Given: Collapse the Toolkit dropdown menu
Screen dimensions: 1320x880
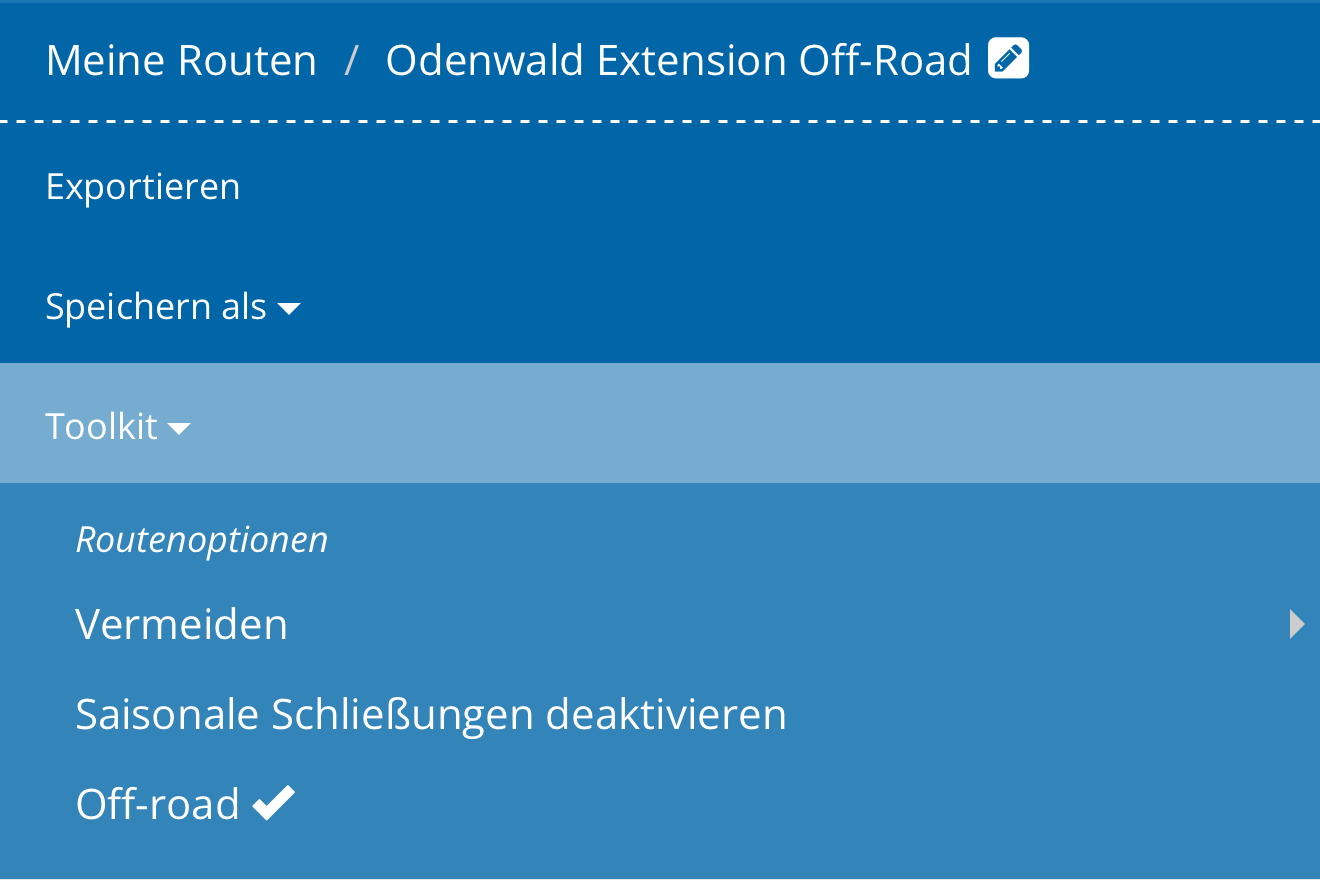Looking at the screenshot, I should pyautogui.click(x=118, y=427).
